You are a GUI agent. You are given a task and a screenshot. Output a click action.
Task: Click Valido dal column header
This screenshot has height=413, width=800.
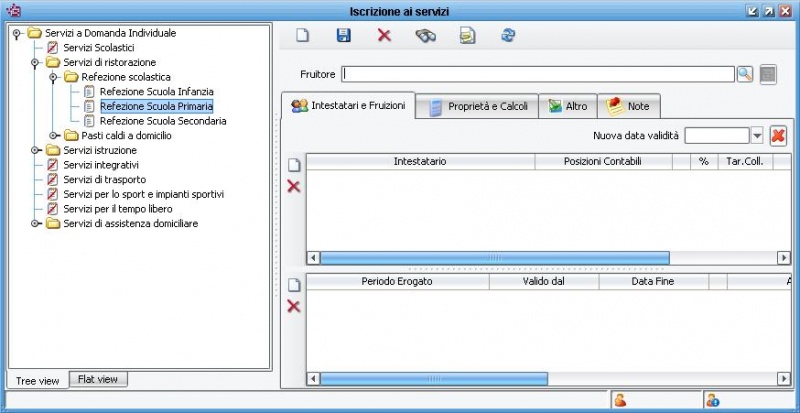pyautogui.click(x=544, y=281)
